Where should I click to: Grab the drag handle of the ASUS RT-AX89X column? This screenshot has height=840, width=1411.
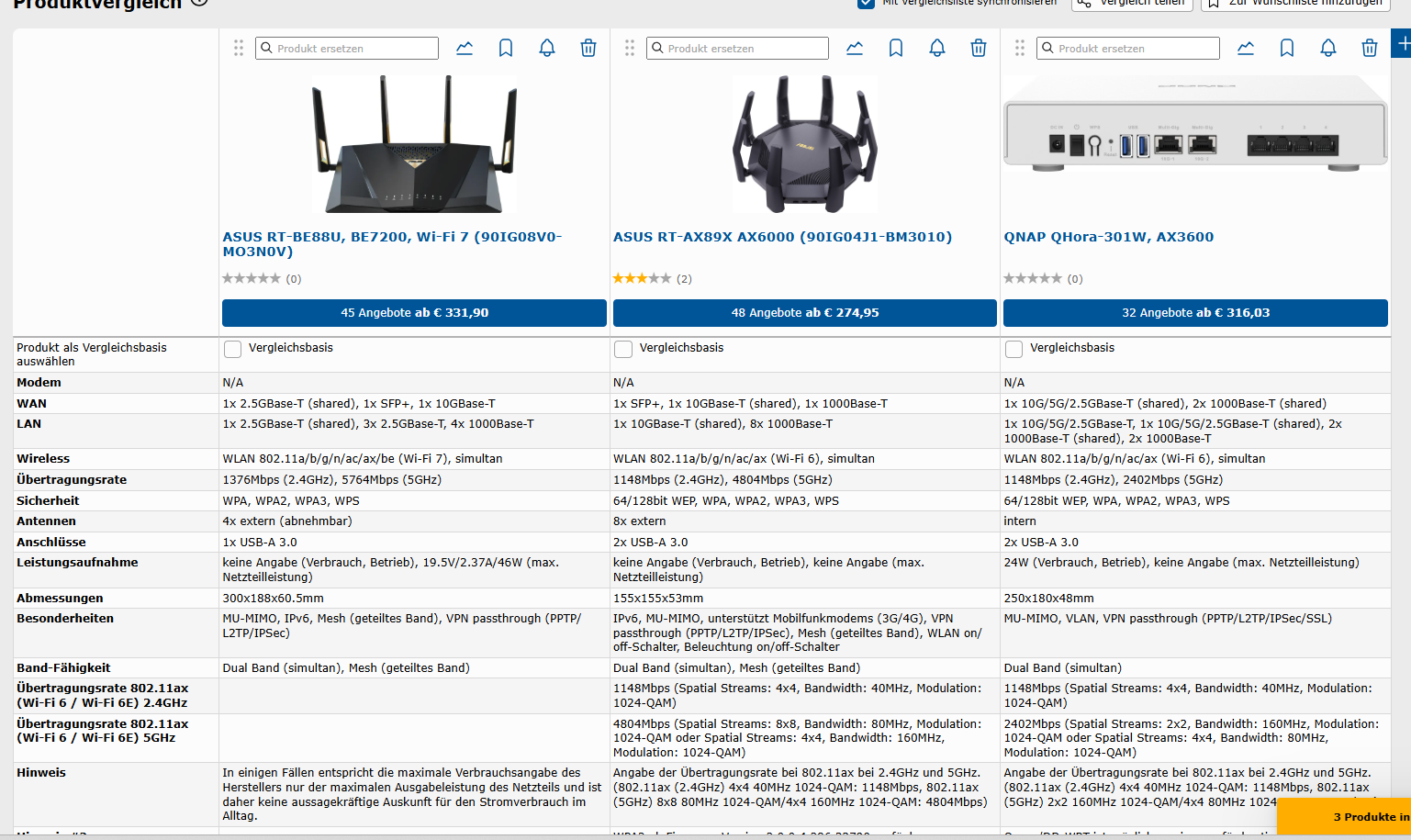[630, 48]
